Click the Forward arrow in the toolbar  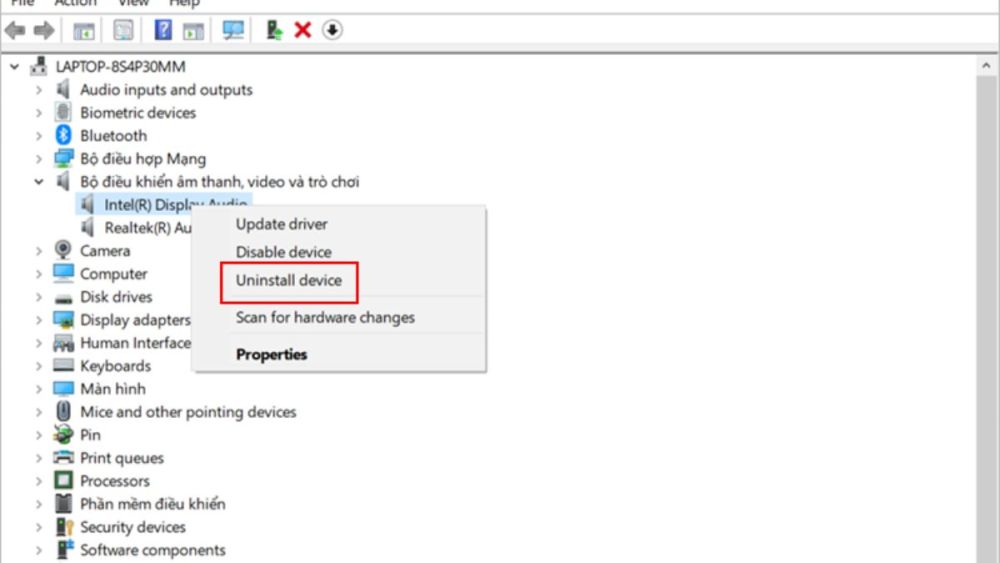(x=44, y=30)
